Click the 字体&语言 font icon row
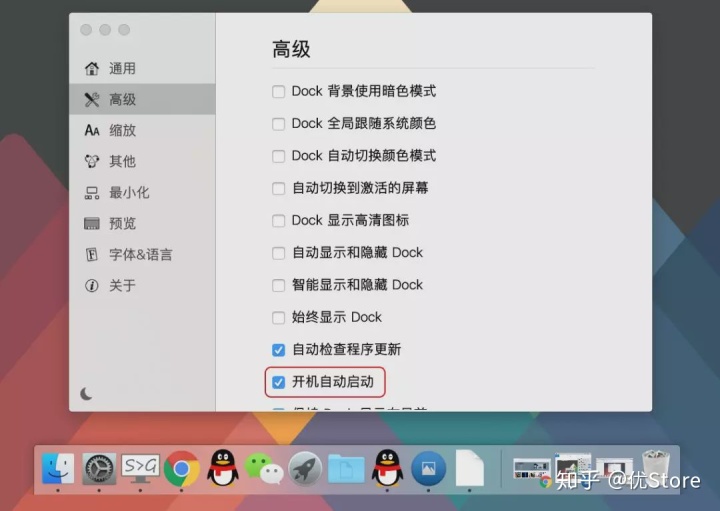 pos(142,254)
